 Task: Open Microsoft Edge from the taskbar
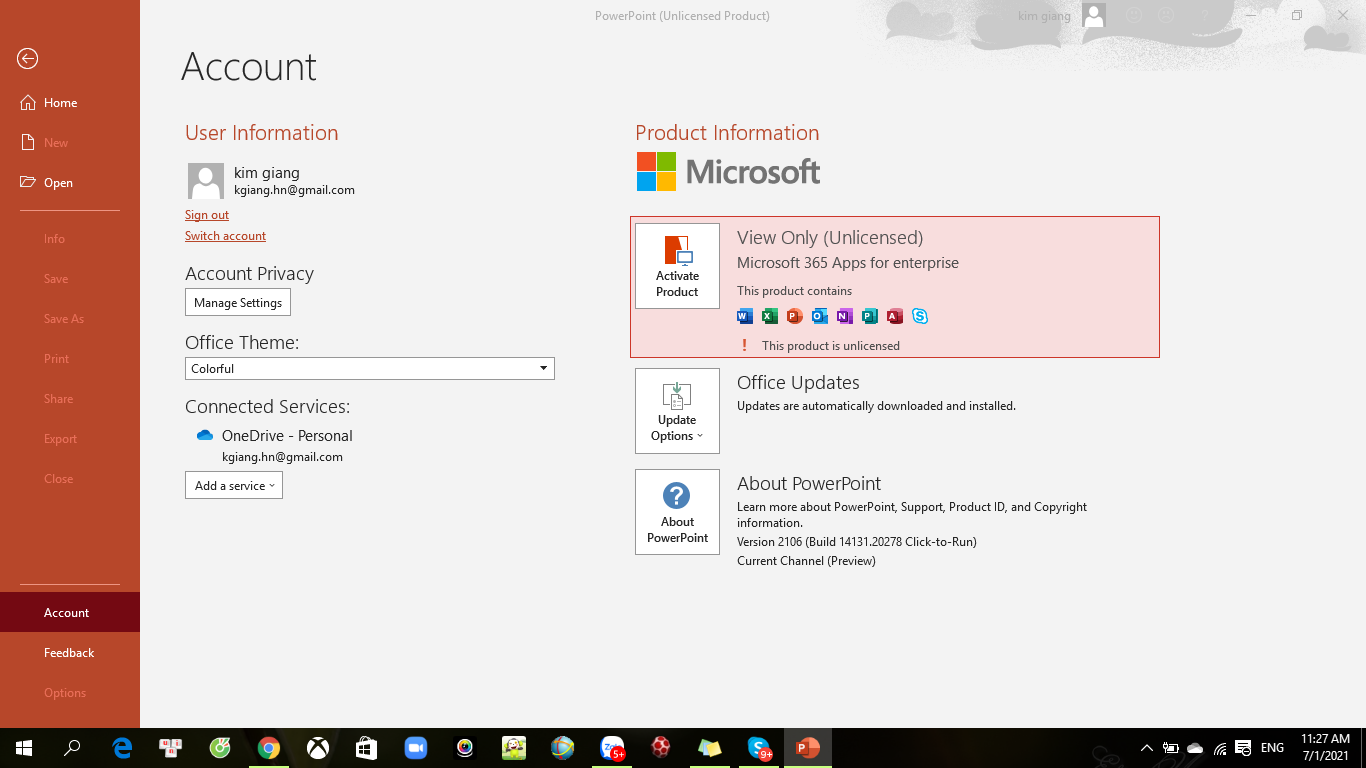pyautogui.click(x=122, y=748)
